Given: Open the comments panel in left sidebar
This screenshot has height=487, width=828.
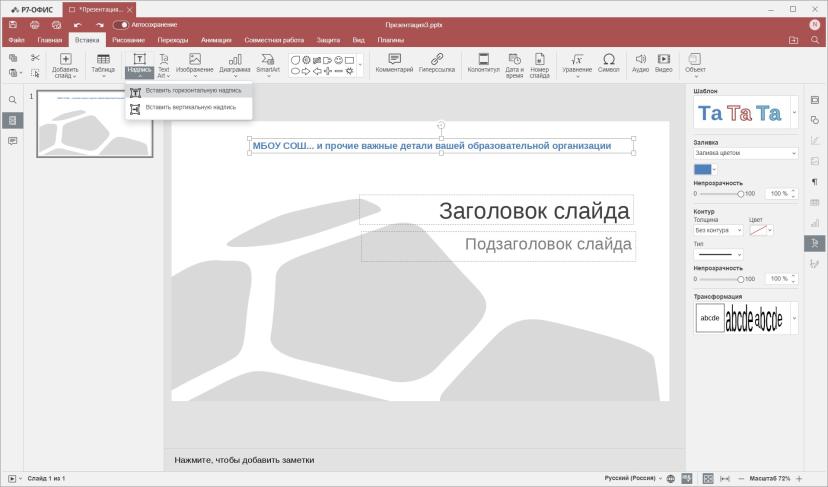Looking at the screenshot, I should [13, 141].
